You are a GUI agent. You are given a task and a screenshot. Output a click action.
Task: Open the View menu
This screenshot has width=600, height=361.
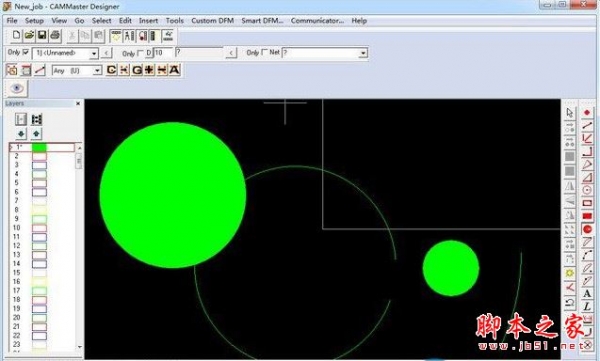point(59,21)
